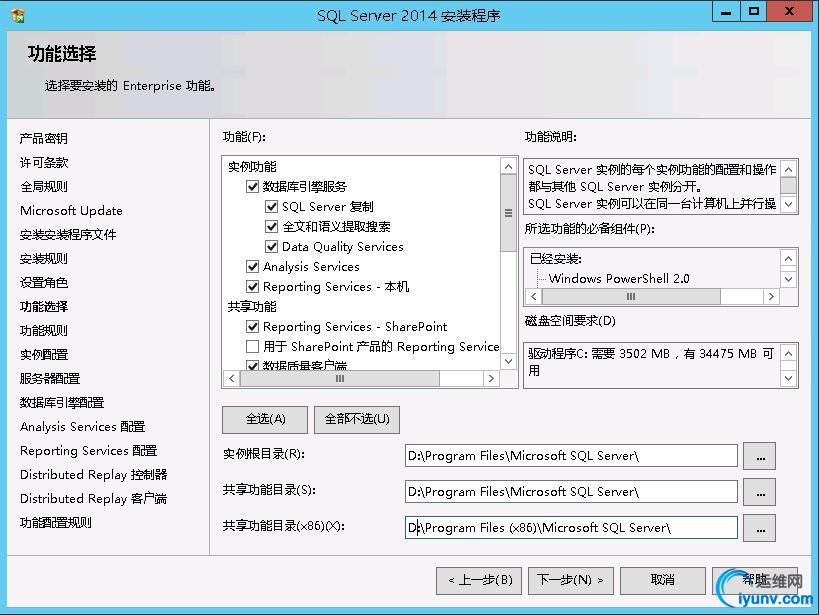Click down arrow of 功能说明 scrollbar
The height and width of the screenshot is (615, 819).
(789, 204)
